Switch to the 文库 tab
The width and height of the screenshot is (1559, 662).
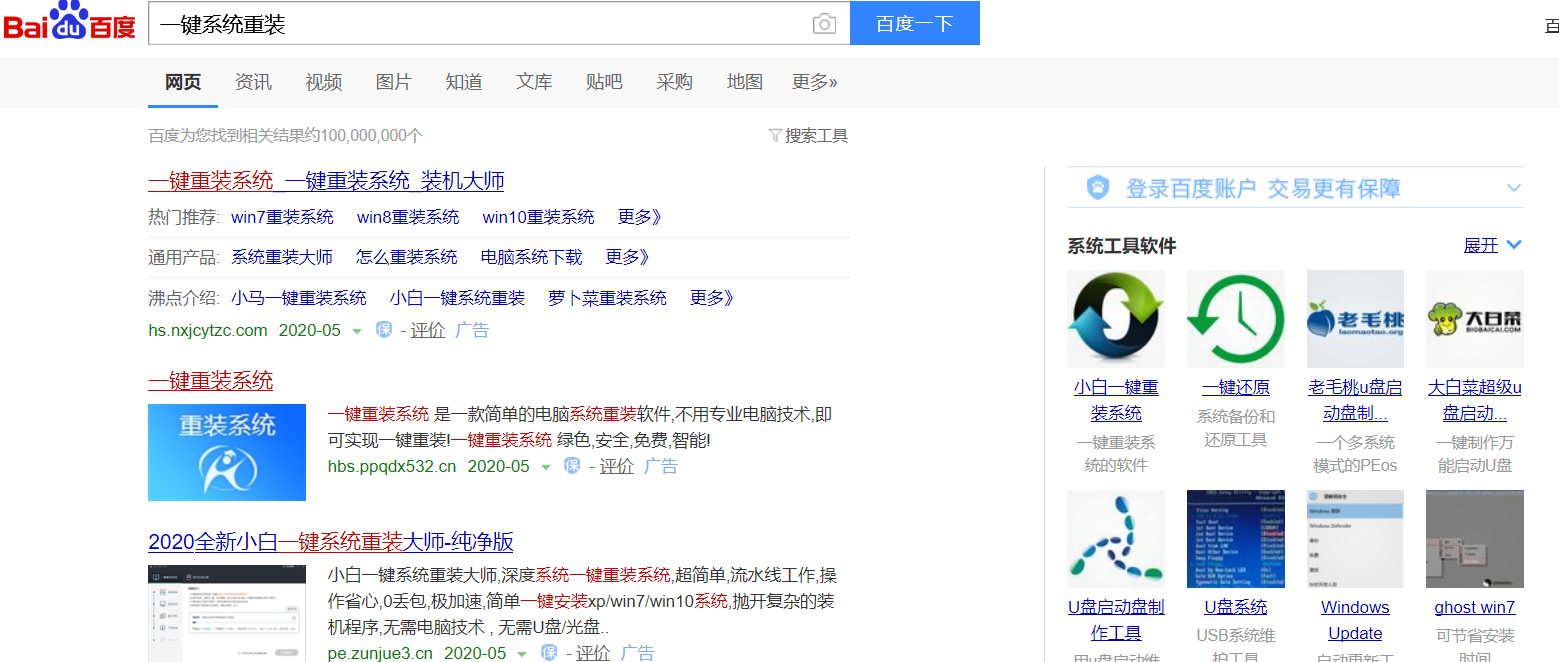[x=534, y=82]
